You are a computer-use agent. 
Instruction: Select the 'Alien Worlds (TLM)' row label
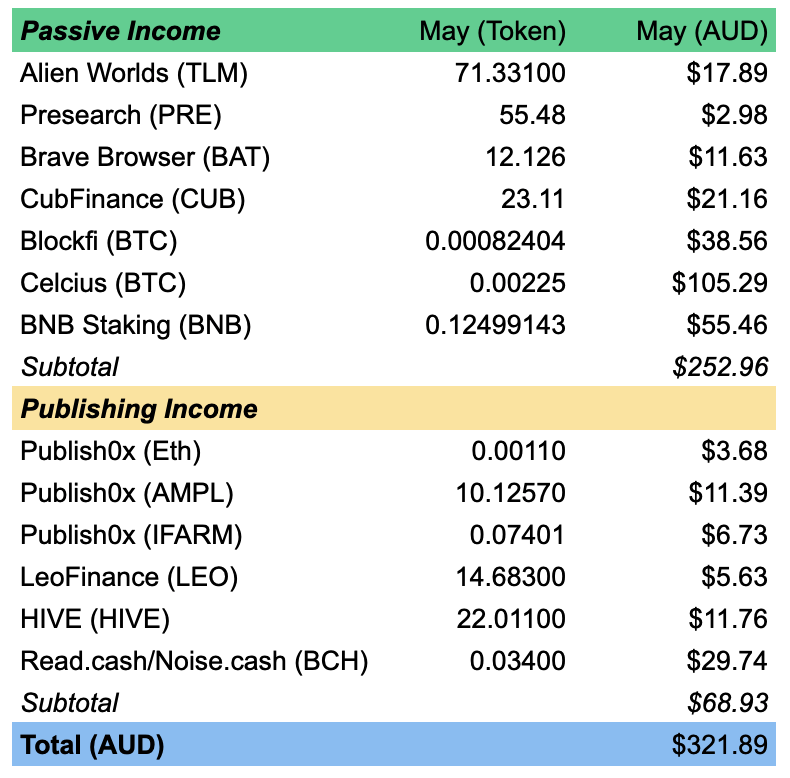point(134,73)
